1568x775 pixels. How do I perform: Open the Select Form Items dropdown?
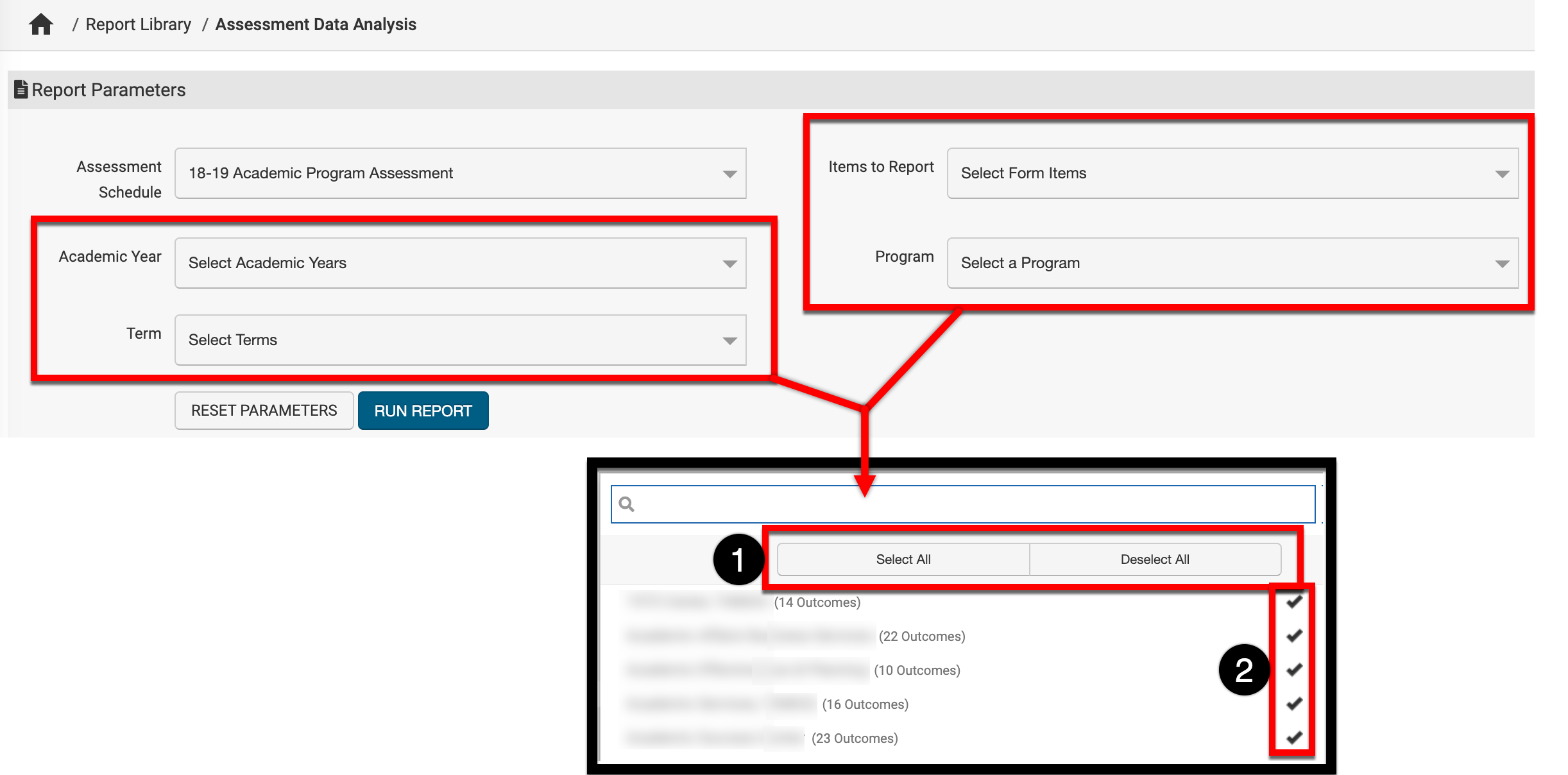click(x=1232, y=173)
